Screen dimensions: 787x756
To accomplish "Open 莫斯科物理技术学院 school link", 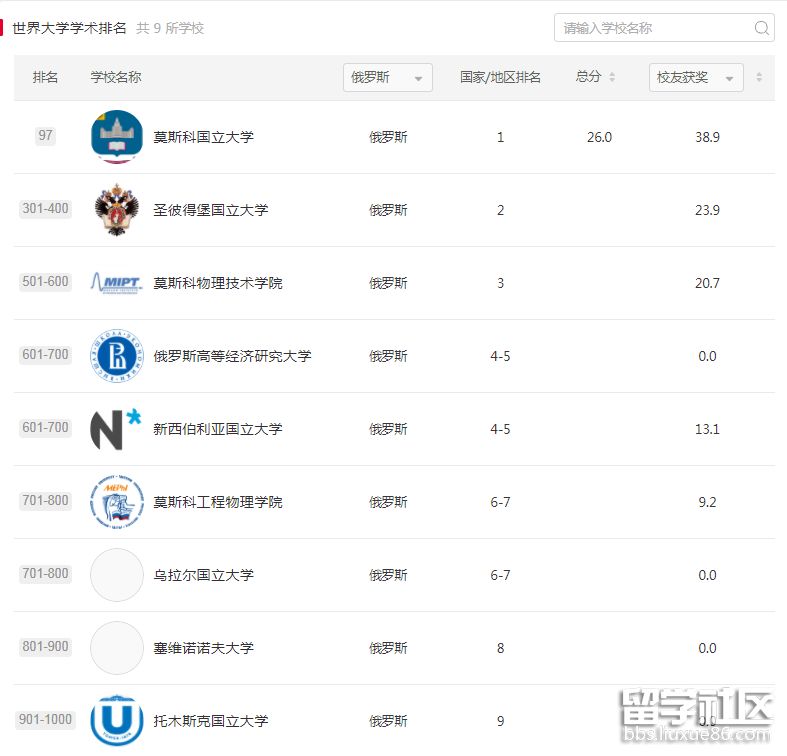I will tap(218, 283).
